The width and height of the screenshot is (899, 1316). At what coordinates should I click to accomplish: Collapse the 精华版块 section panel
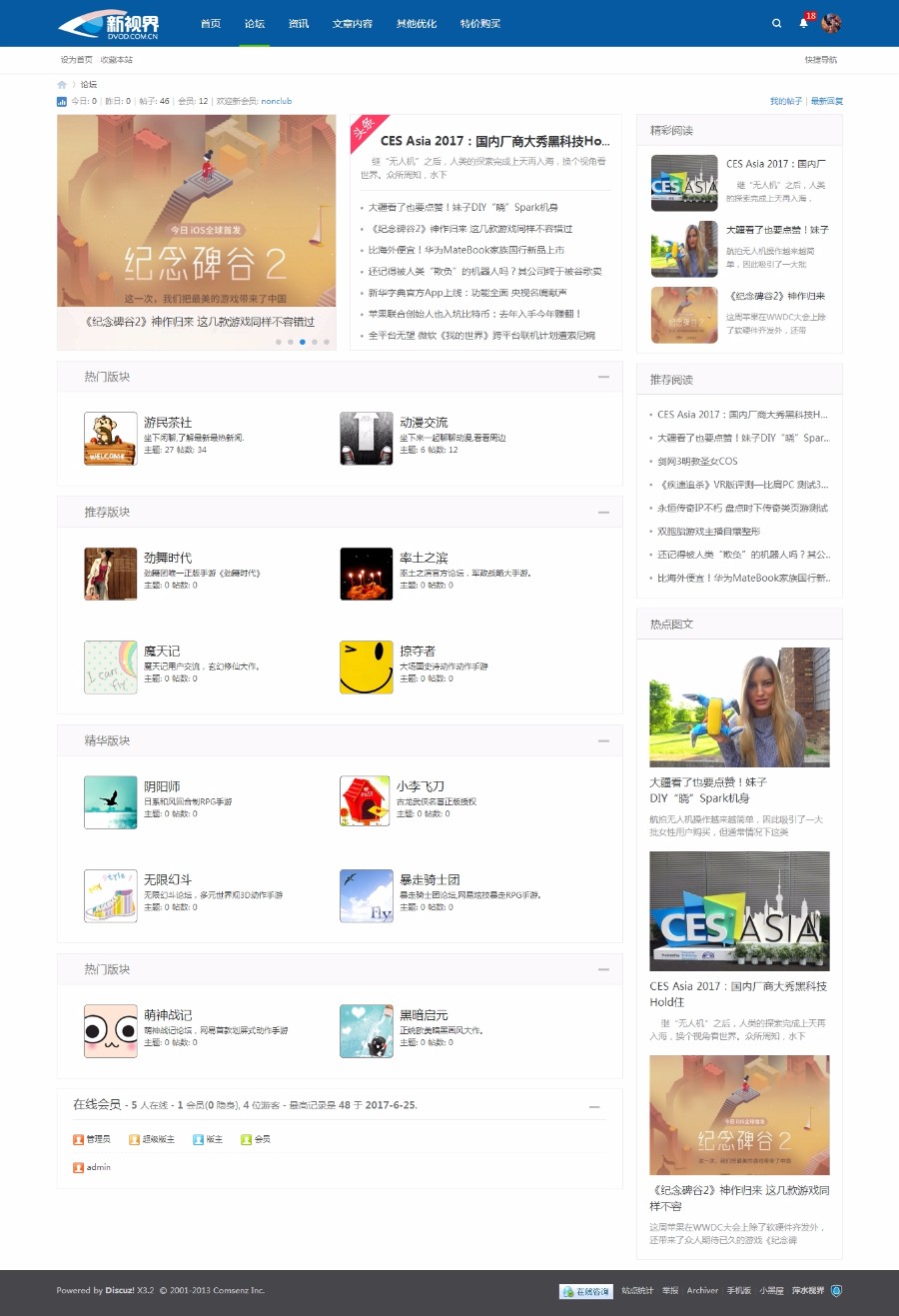(603, 740)
